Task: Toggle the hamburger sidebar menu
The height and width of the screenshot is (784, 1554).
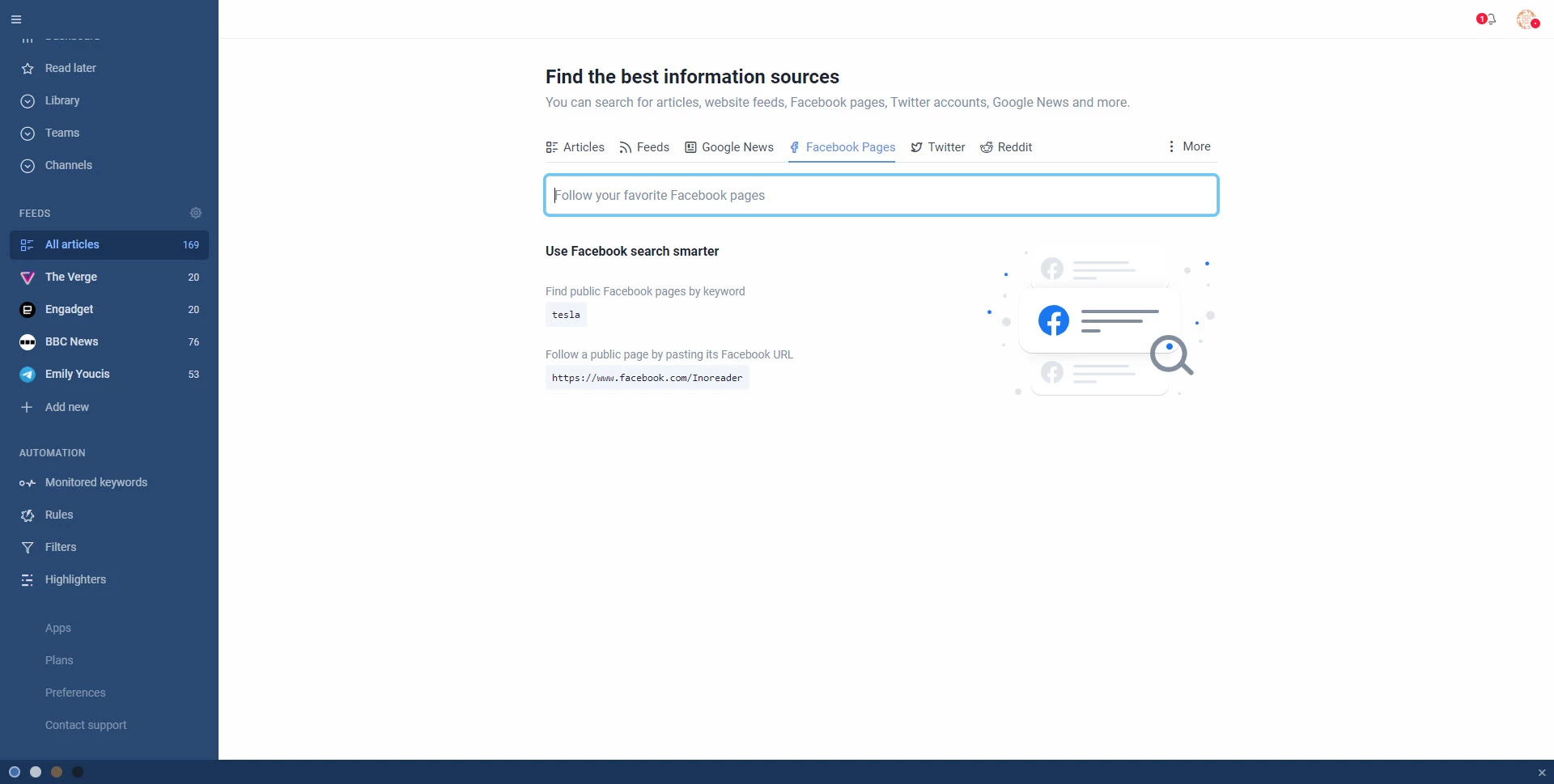Action: 16,19
